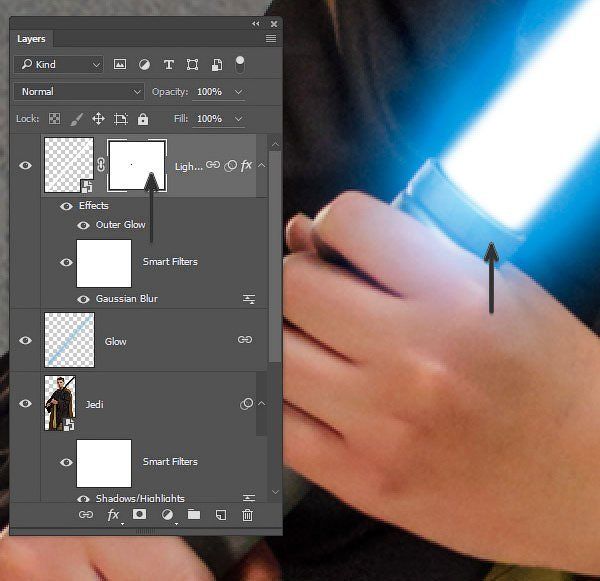Select the Layers tab
The image size is (600, 581).
[31, 39]
